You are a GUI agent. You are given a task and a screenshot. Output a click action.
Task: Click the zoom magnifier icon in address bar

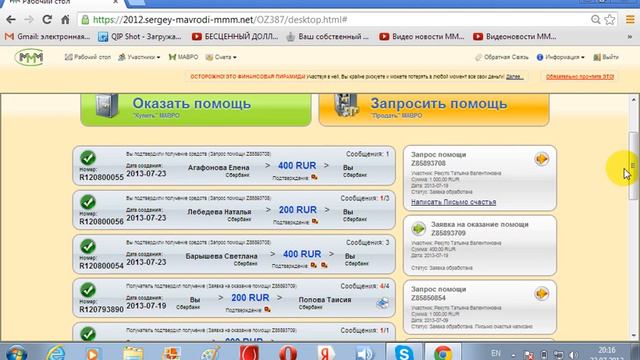click(x=596, y=20)
